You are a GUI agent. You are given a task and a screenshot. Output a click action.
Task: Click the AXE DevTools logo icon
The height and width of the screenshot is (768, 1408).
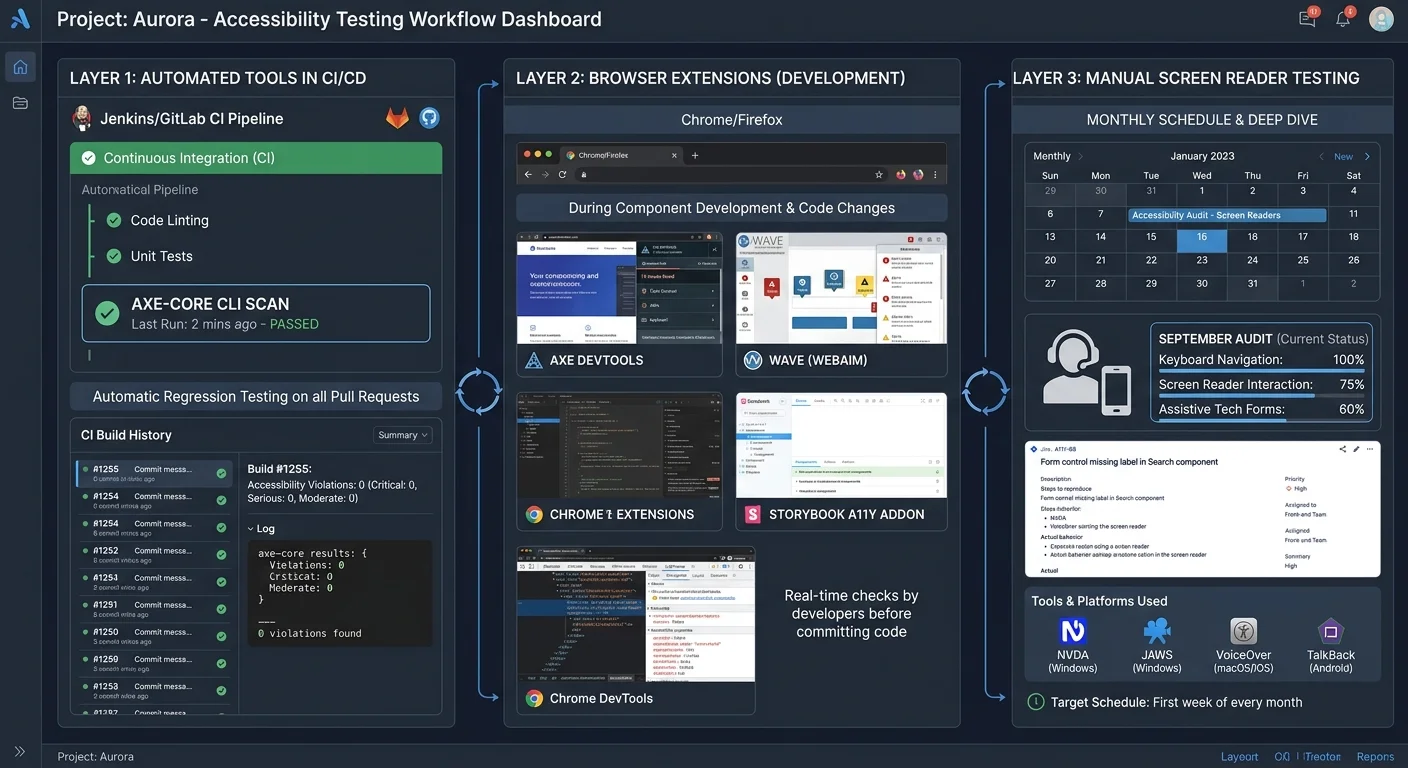pos(534,360)
